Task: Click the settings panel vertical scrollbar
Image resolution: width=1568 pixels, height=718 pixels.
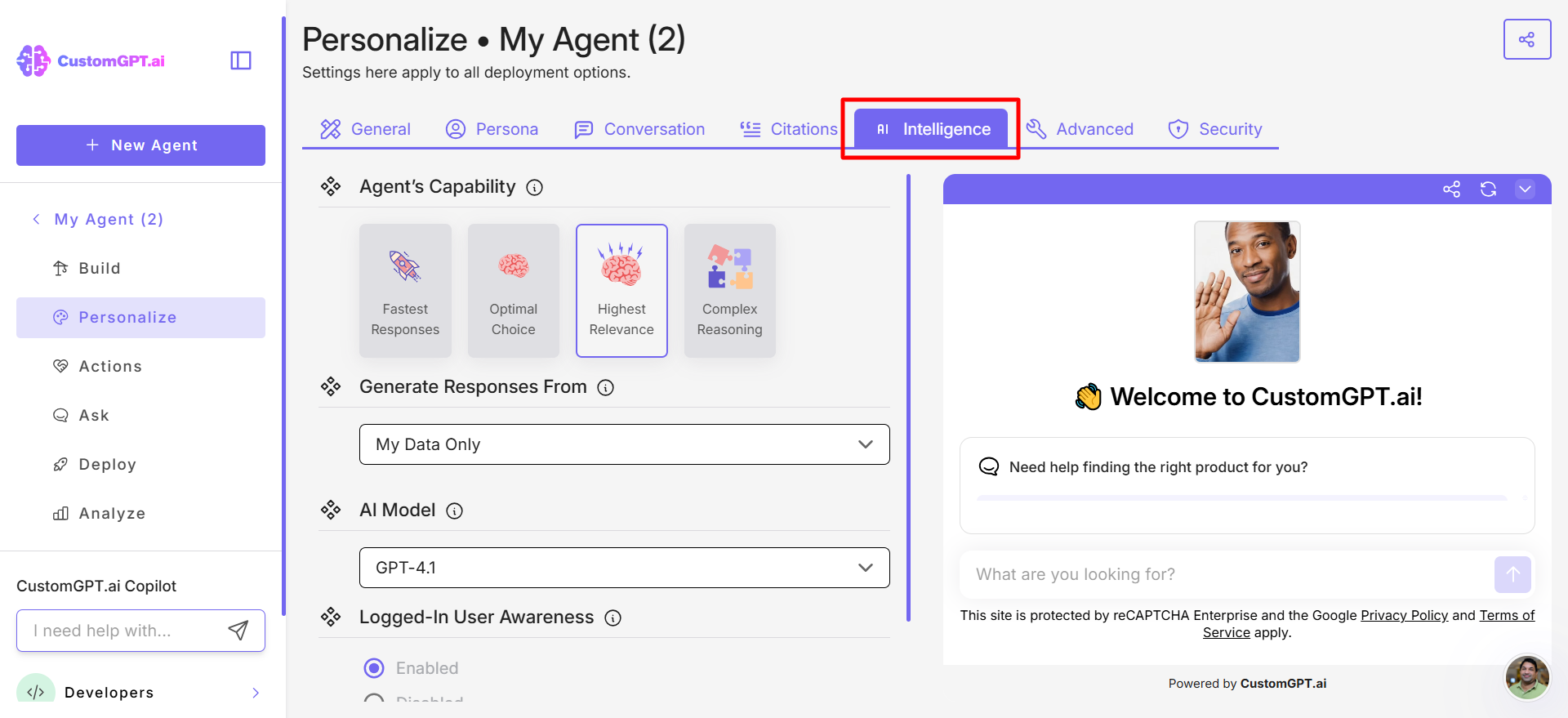Action: 908,398
